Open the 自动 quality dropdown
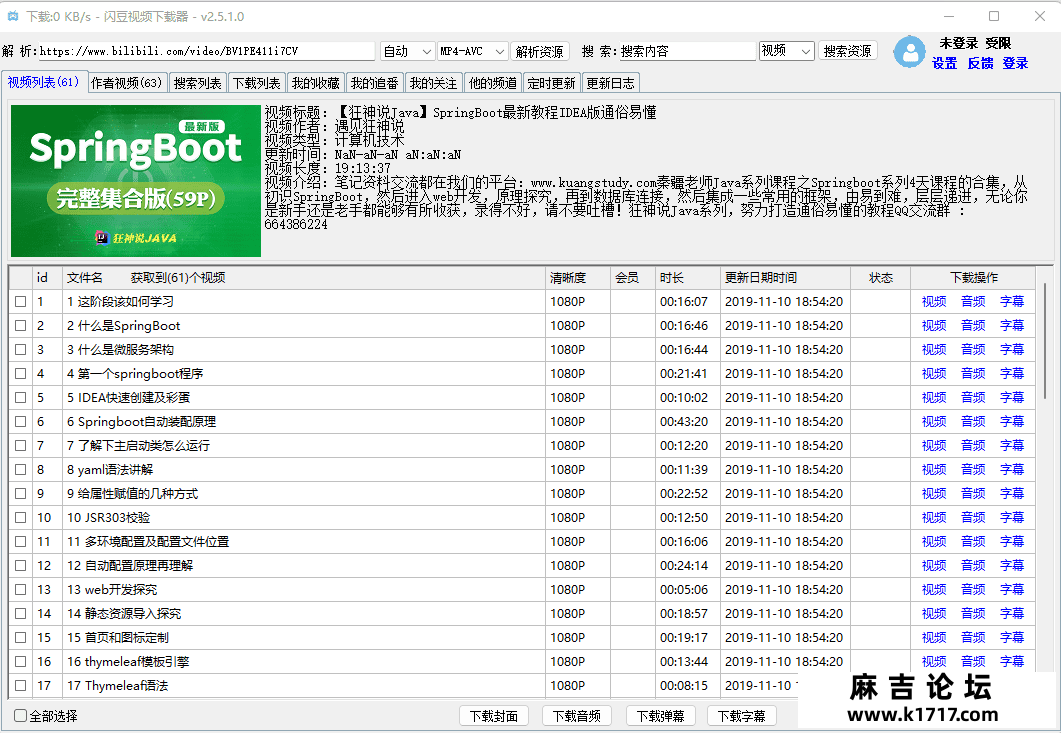This screenshot has height=733, width=1061. click(407, 51)
